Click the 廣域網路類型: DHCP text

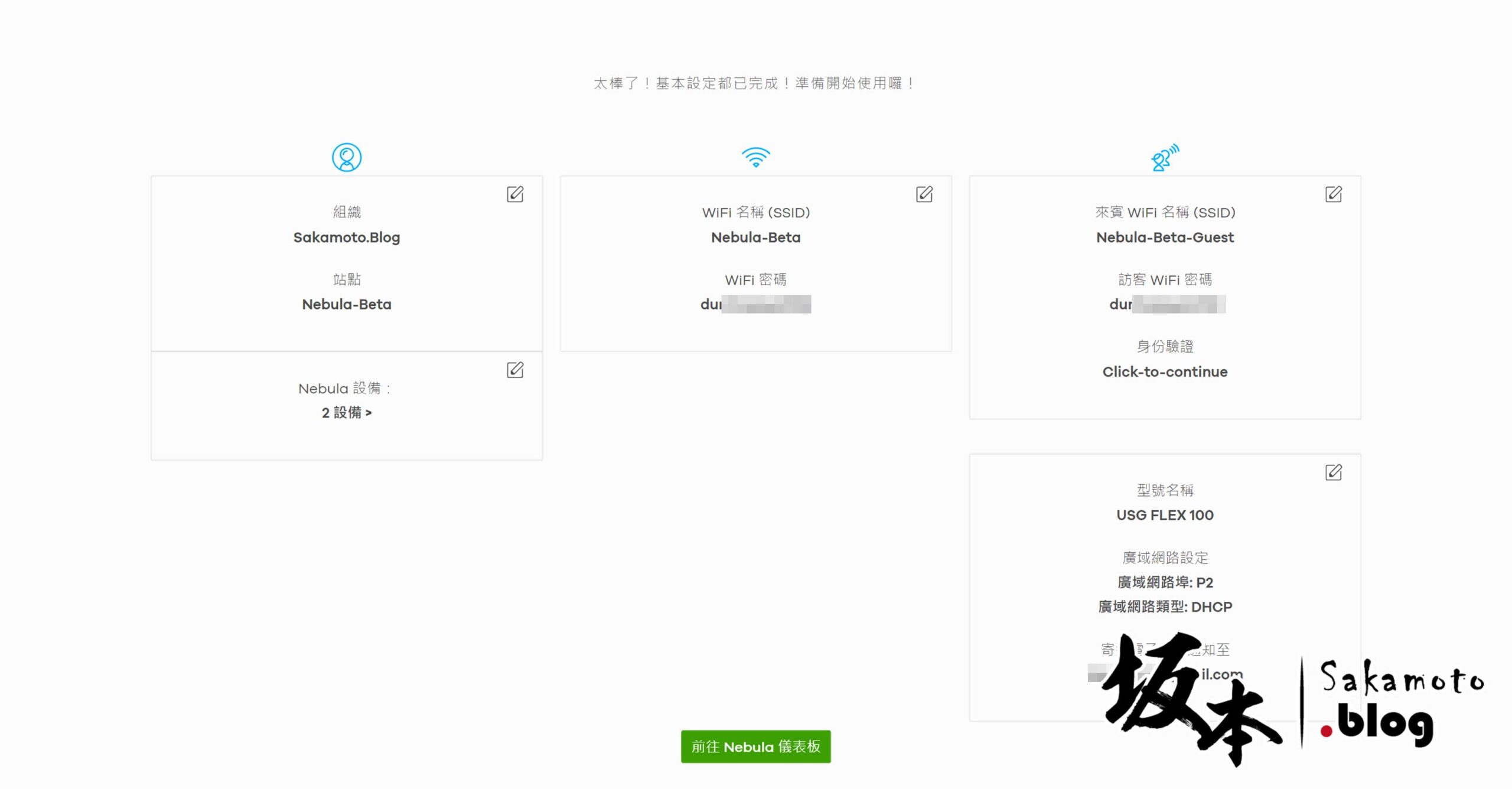coord(1165,607)
